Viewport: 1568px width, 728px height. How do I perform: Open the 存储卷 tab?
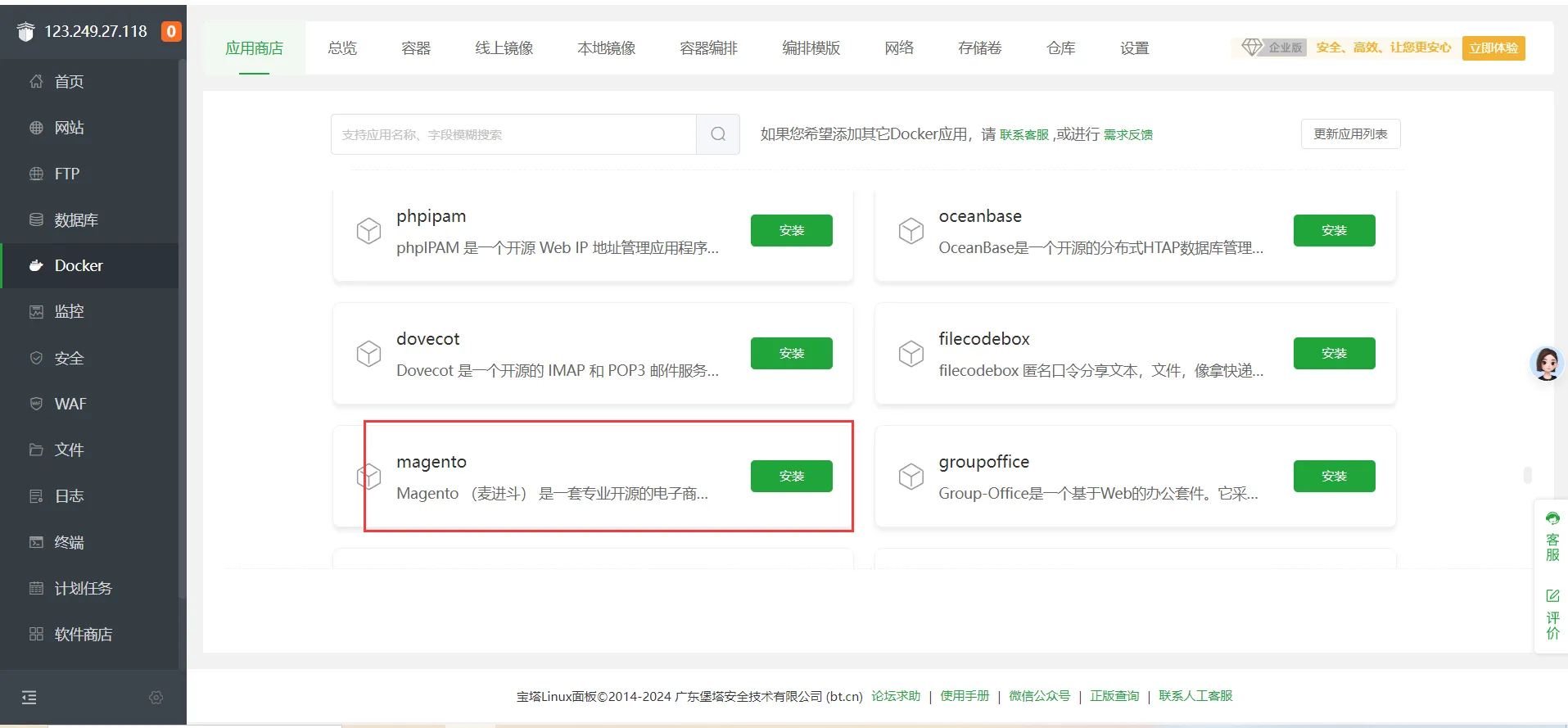click(980, 48)
